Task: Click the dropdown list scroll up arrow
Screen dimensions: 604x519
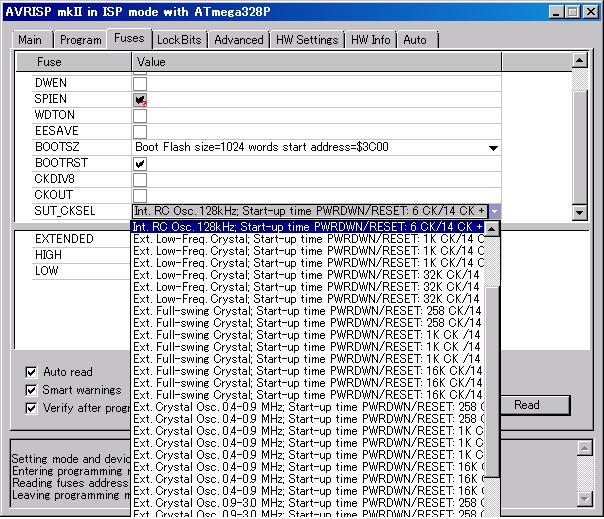Action: coord(492,229)
